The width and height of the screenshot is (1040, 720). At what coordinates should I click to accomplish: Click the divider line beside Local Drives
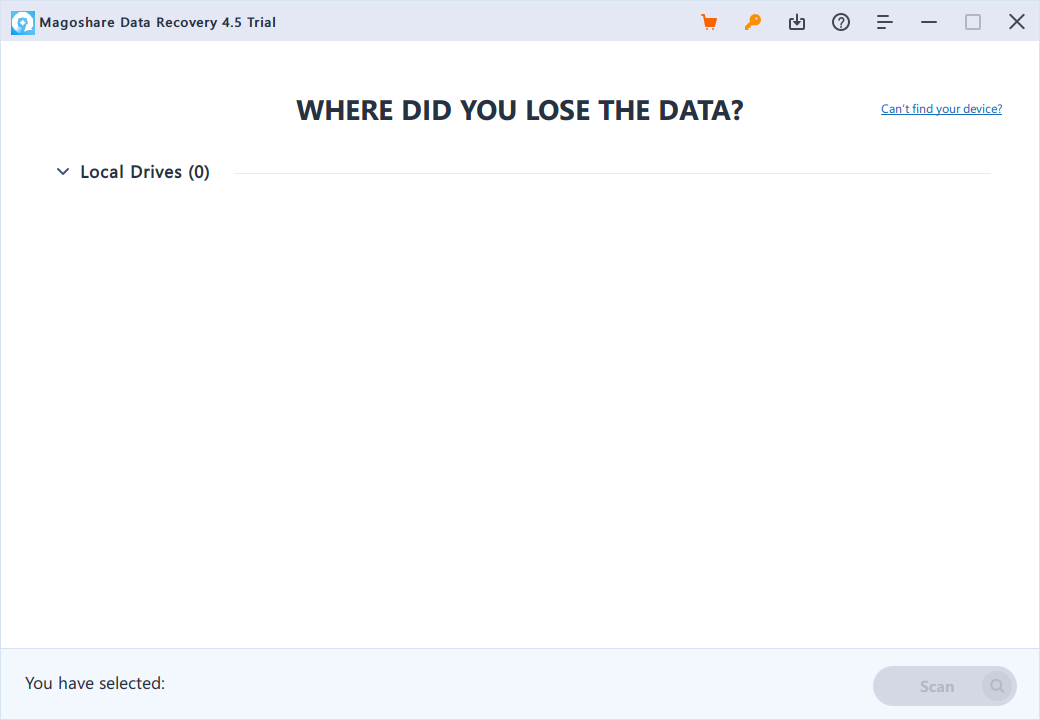point(612,173)
